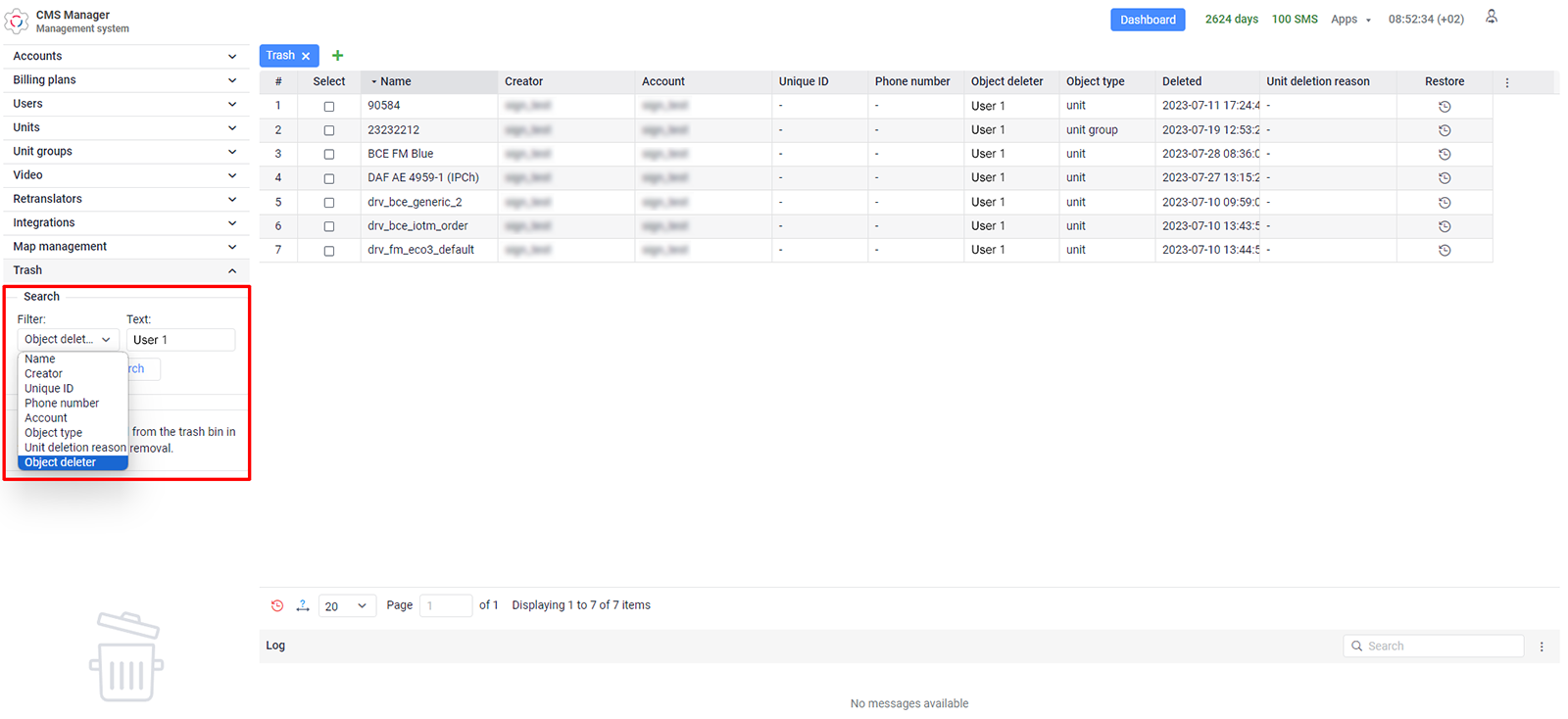The height and width of the screenshot is (719, 1568).
Task: Collapse the Trash section
Action: 126,270
